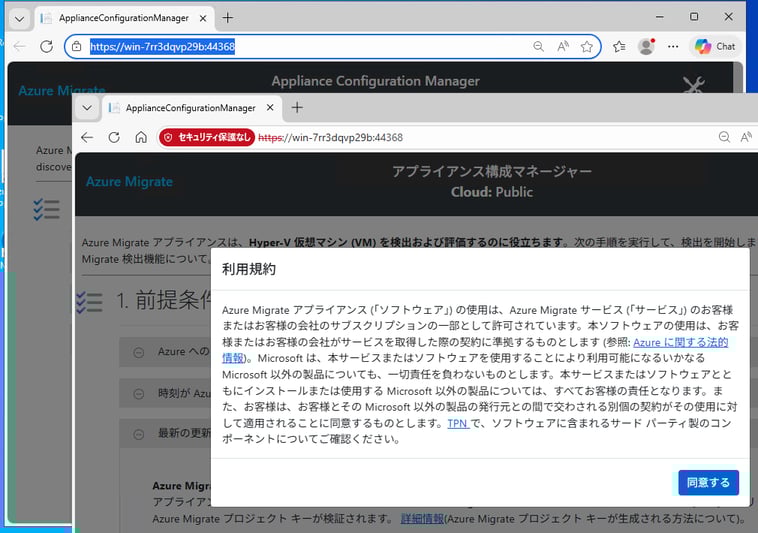Screen dimensions: 758x533
Task: Open the Copilot Chat button
Action: coord(715,46)
